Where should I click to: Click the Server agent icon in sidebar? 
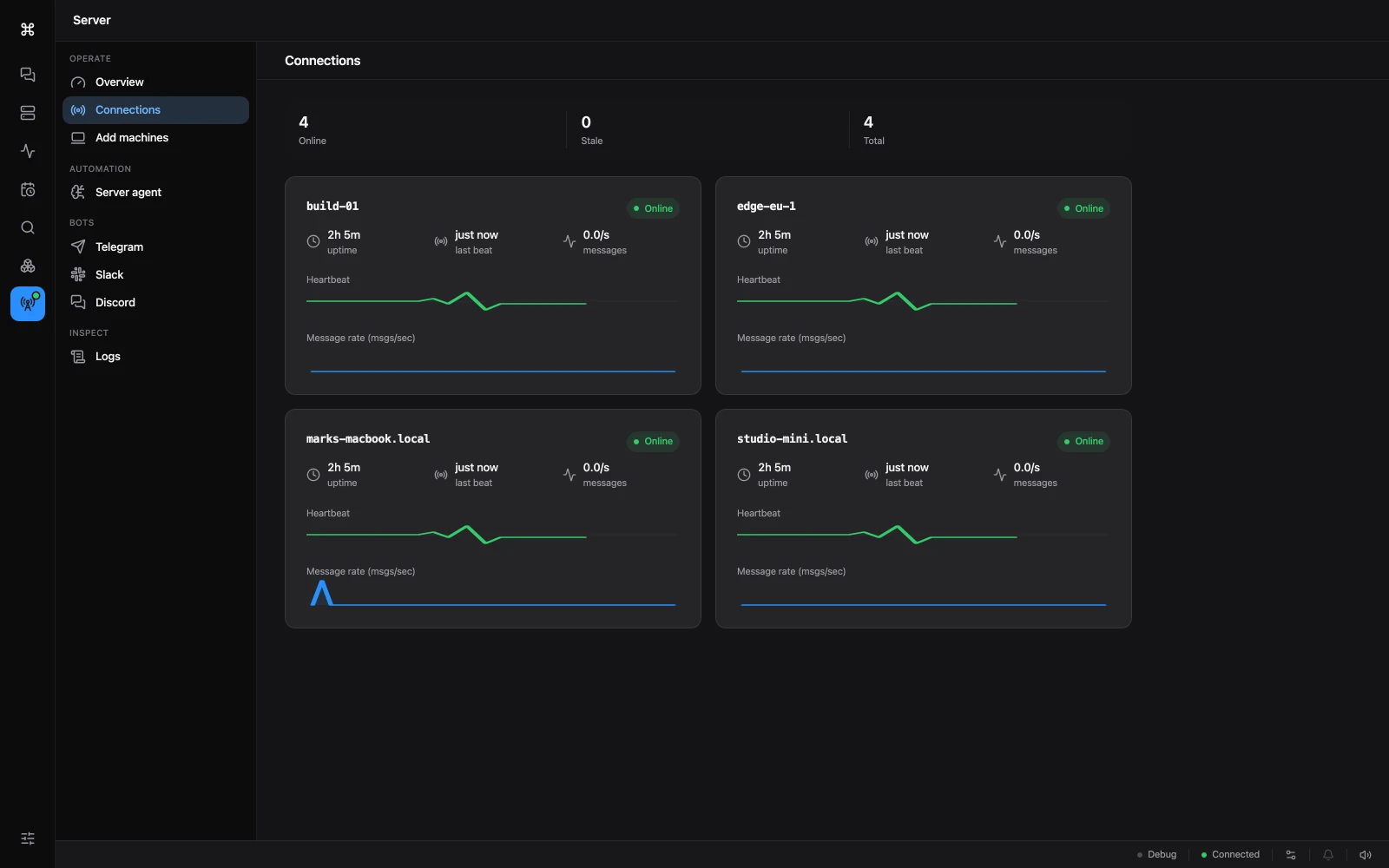click(78, 193)
